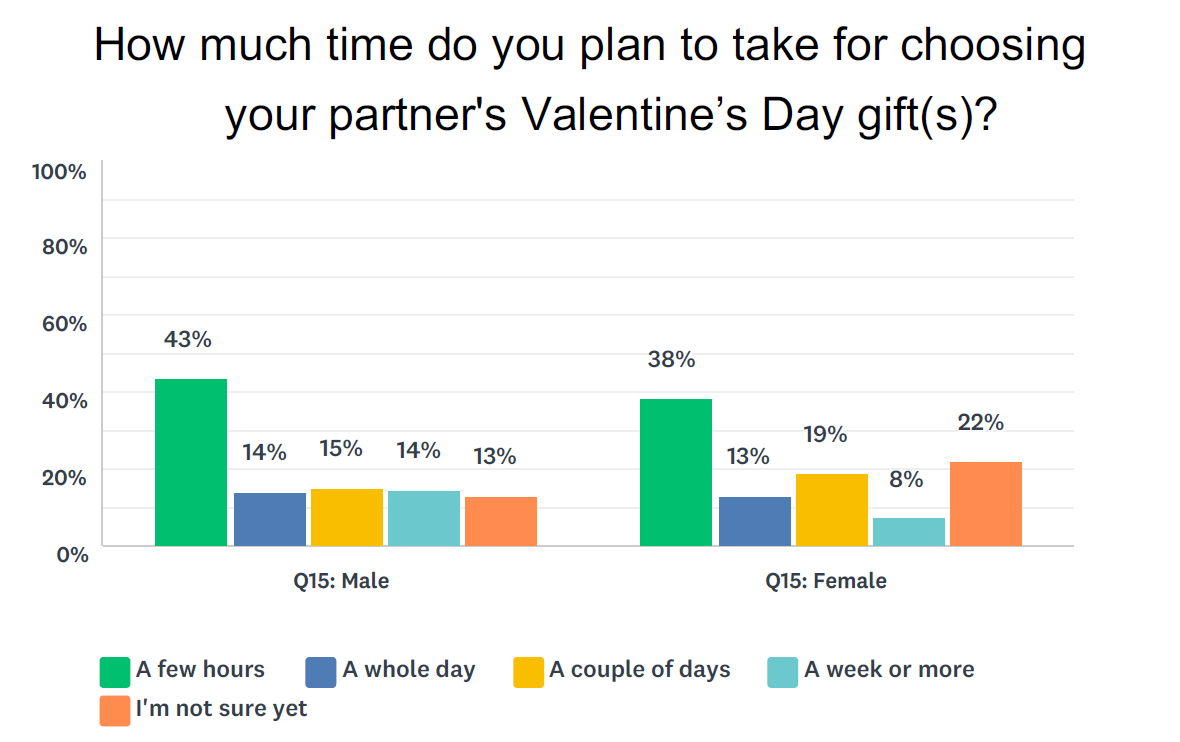This screenshot has width=1180, height=742.
Task: Click the chart title text
Action: 590,81
